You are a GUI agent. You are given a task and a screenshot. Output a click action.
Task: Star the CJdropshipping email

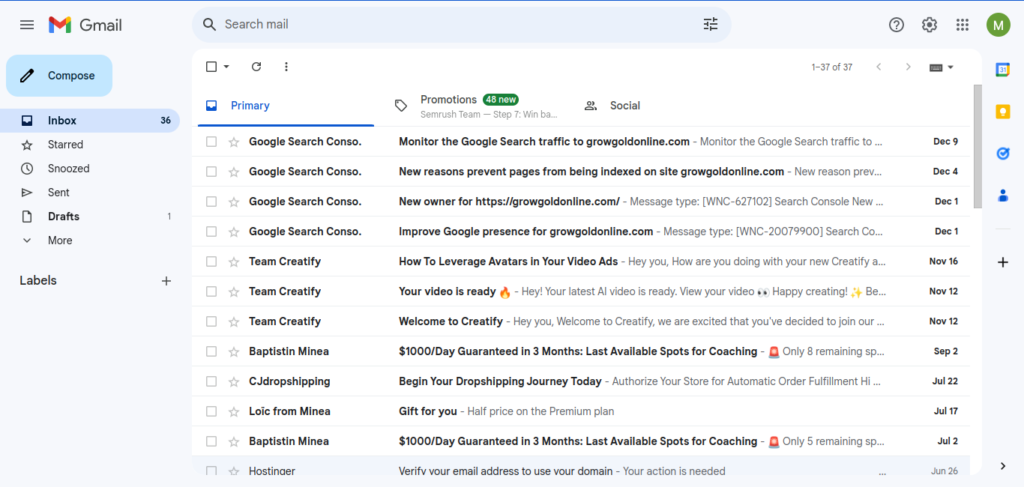pyautogui.click(x=234, y=381)
